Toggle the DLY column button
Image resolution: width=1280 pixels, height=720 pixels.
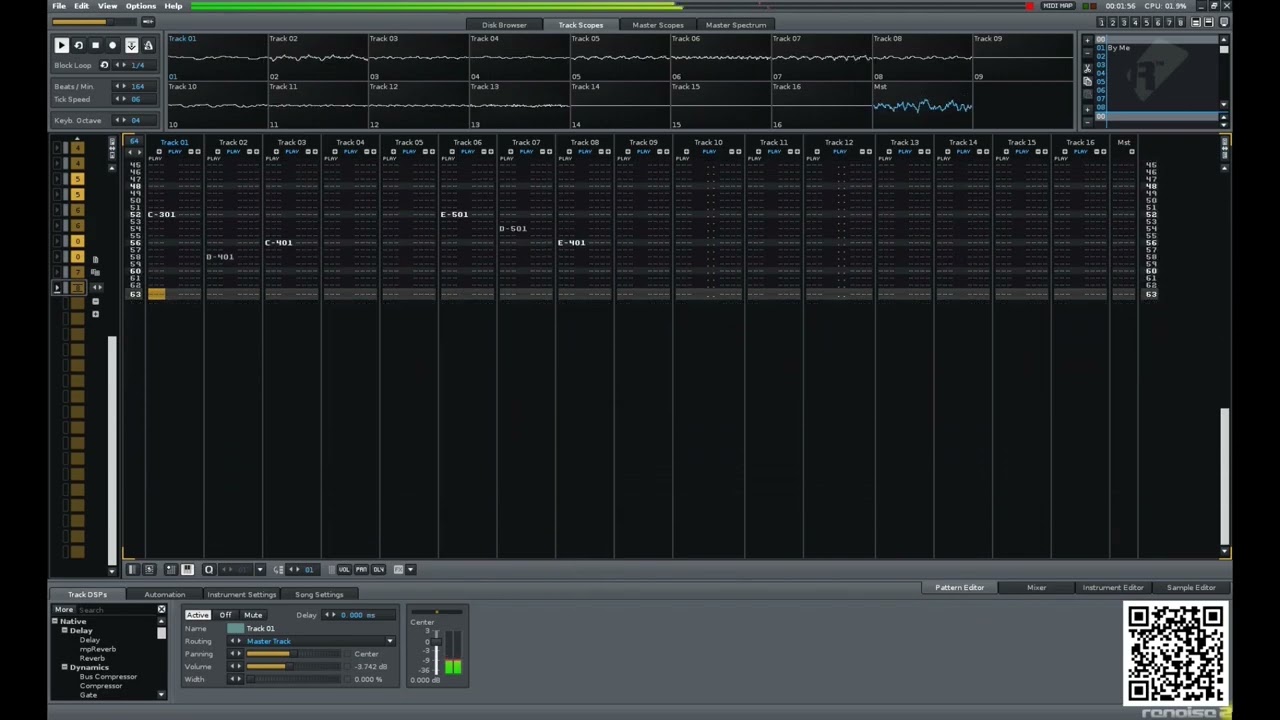(x=378, y=569)
